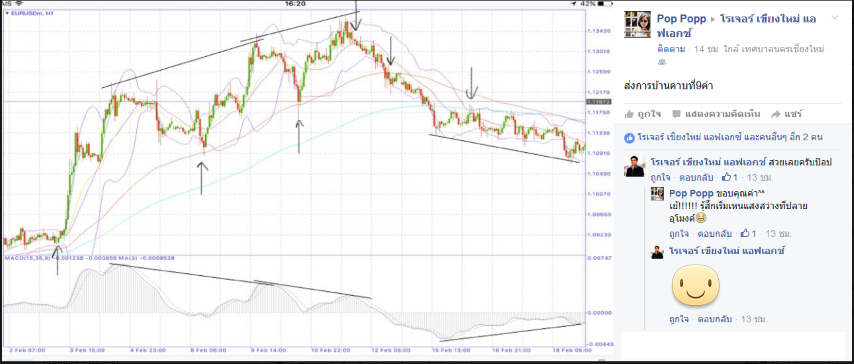Like Pop Popp's reply comment
The image size is (854, 364).
tap(678, 234)
